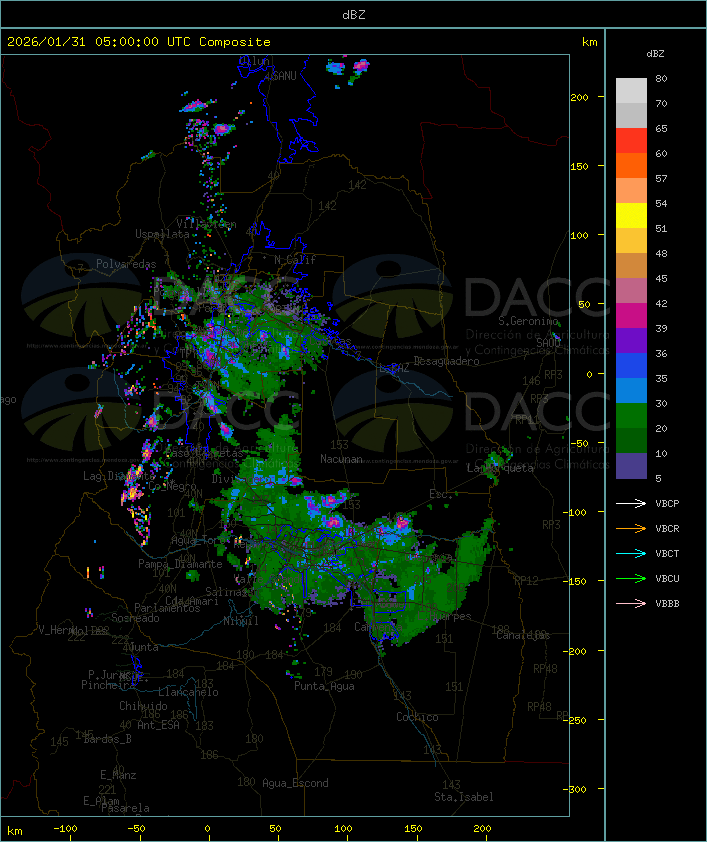Click the 05:00:00 UTC Composite timestamp

coord(139,42)
